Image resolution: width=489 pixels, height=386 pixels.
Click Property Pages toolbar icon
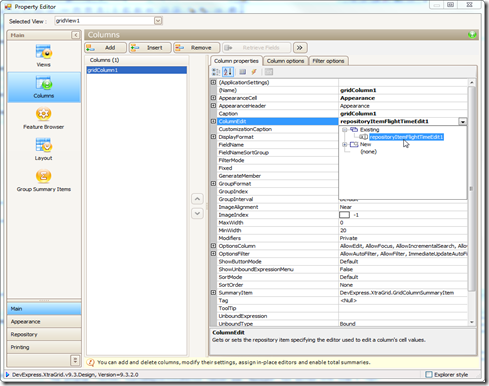click(x=269, y=72)
